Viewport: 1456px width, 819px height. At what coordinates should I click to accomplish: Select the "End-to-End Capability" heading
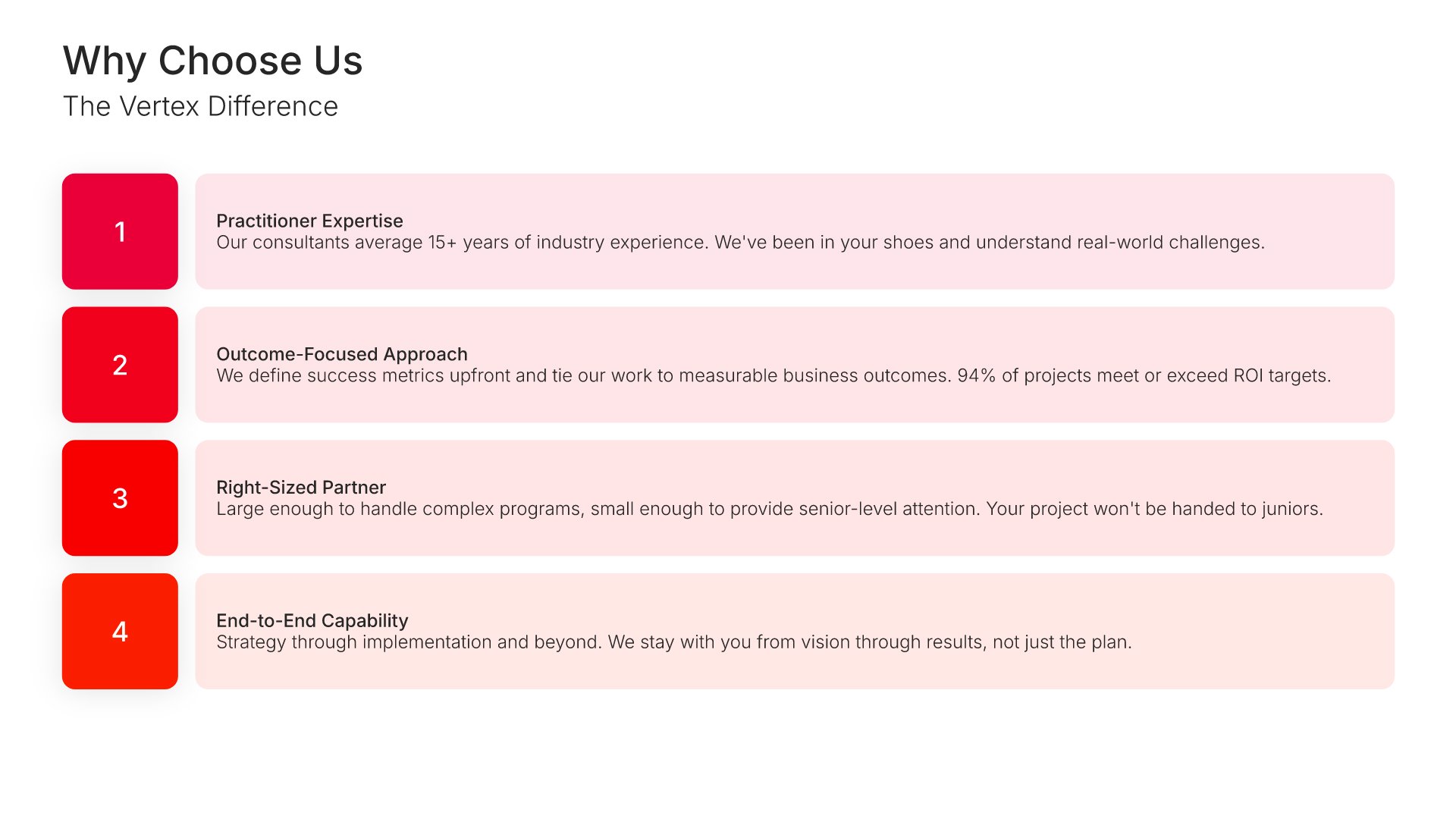[312, 620]
